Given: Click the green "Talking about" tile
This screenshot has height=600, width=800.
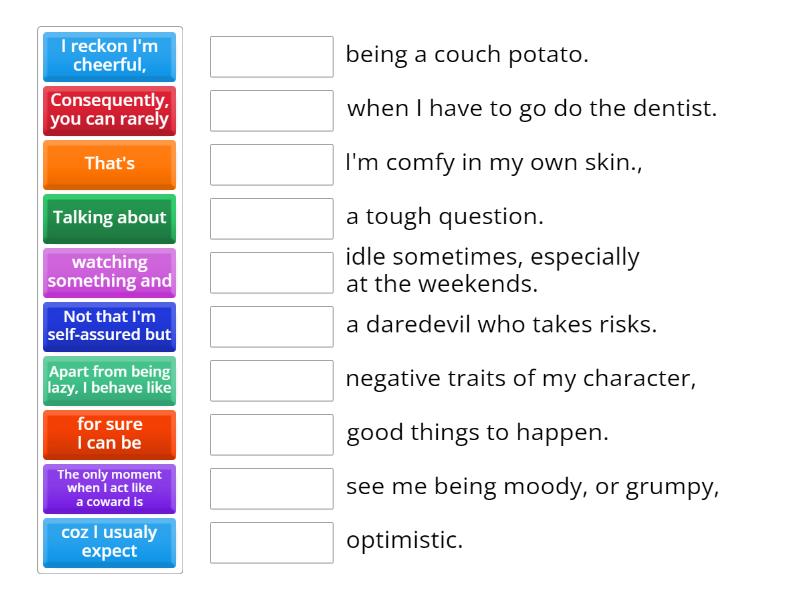Looking at the screenshot, I should click(109, 218).
